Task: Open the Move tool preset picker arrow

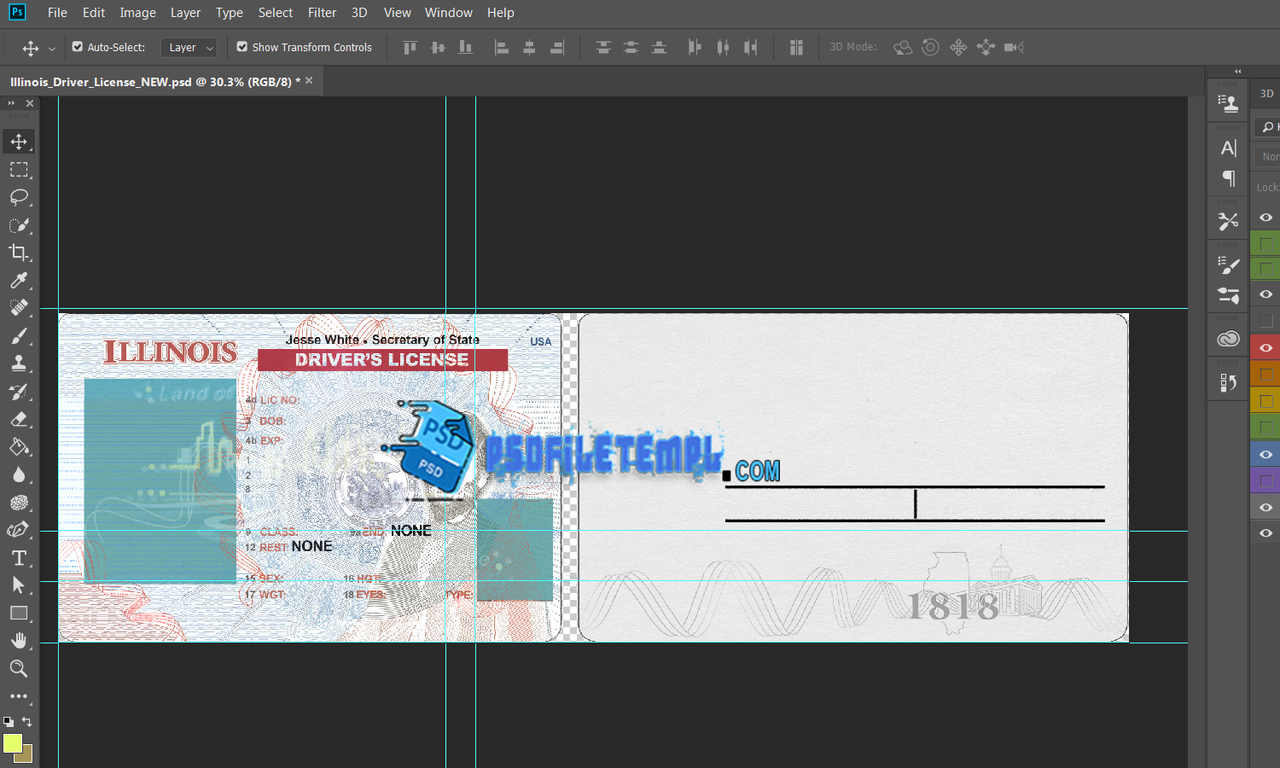Action: pyautogui.click(x=52, y=47)
